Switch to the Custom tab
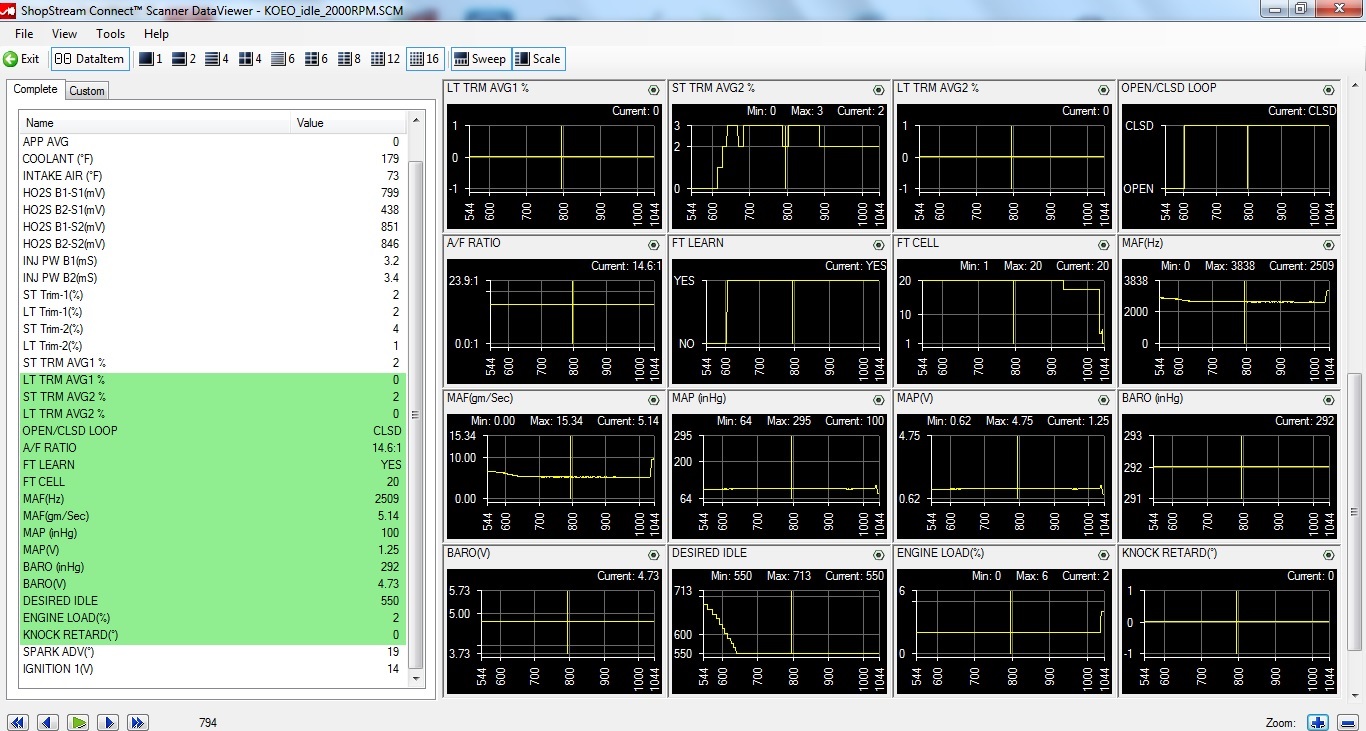Image resolution: width=1366 pixels, height=731 pixels. [x=87, y=91]
